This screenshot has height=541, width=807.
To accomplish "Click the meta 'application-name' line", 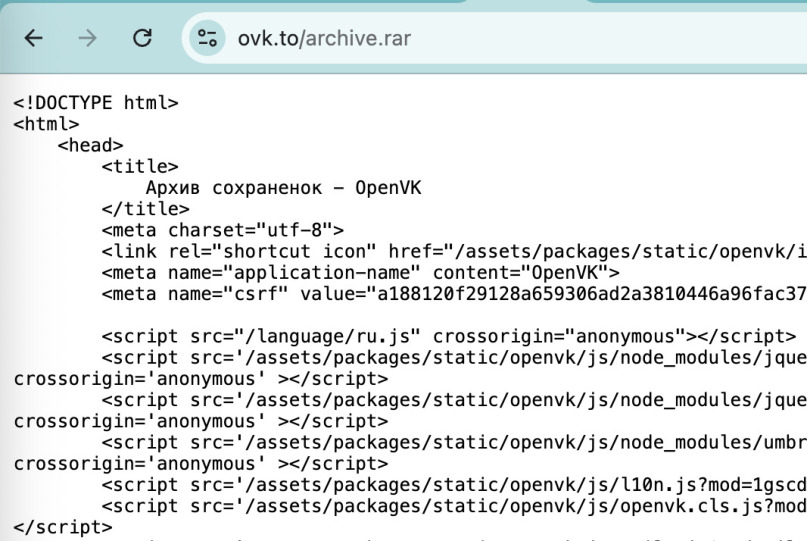I will point(360,272).
